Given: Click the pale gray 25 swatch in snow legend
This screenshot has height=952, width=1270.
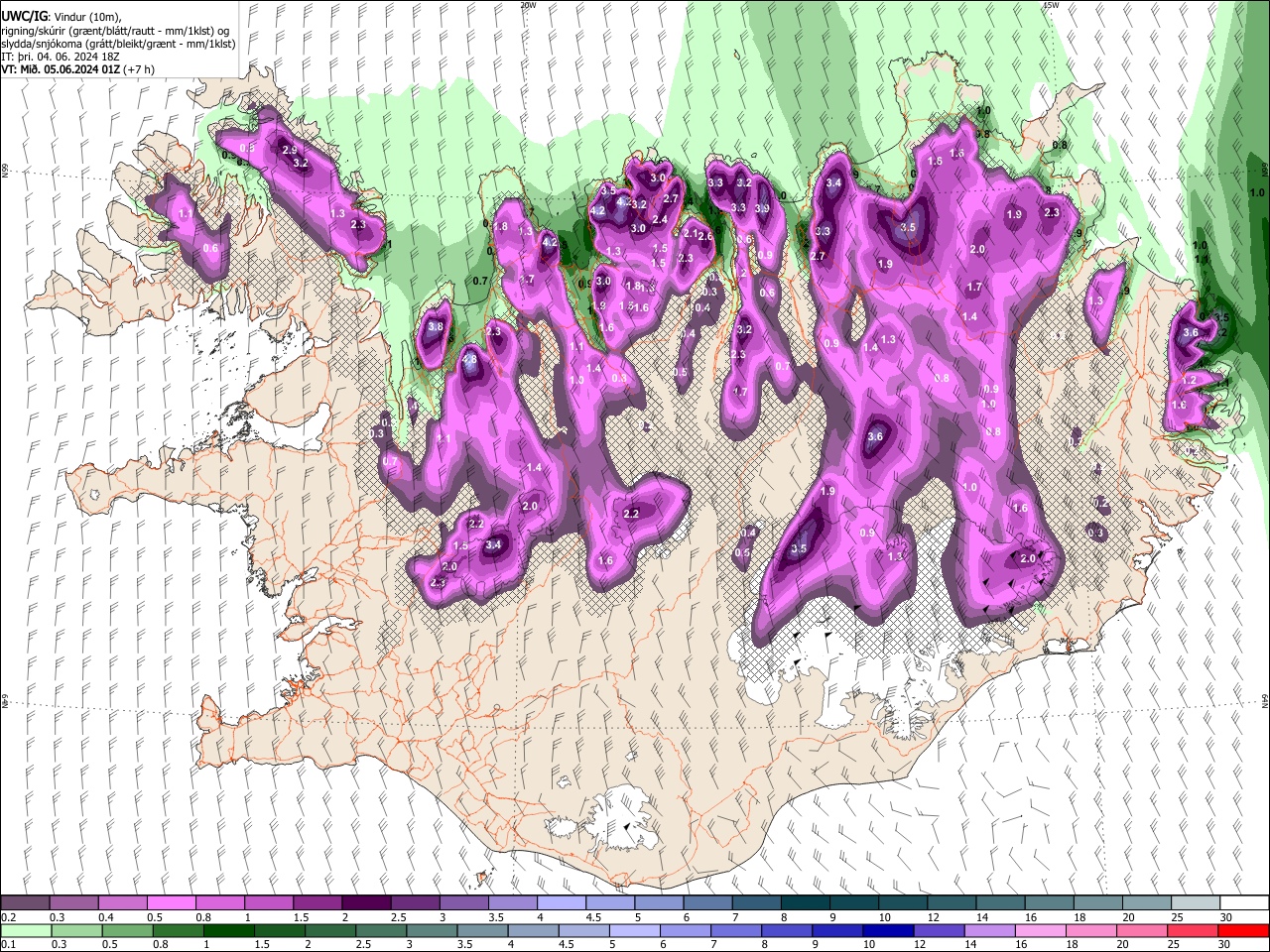Looking at the screenshot, I should (1195, 903).
